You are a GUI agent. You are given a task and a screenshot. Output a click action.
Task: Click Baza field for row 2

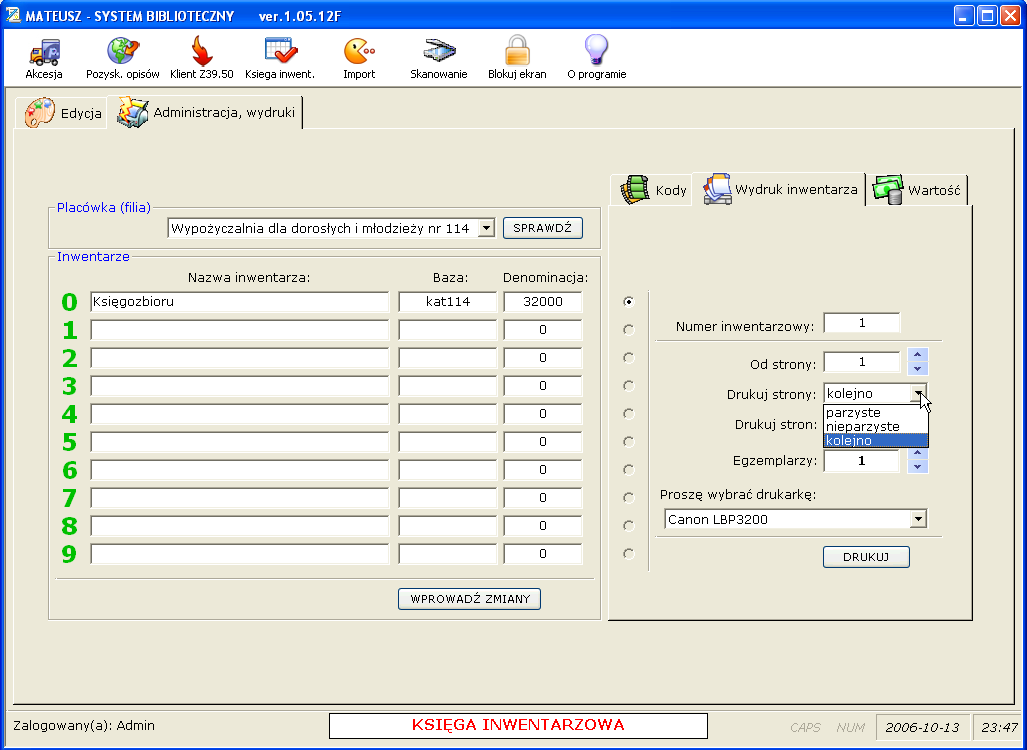pyautogui.click(x=447, y=358)
